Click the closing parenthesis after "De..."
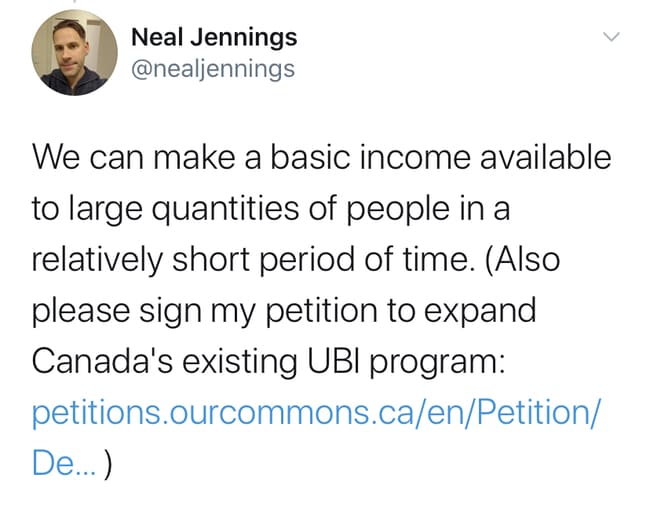Image resolution: width=650 pixels, height=511 pixels. coord(108,464)
